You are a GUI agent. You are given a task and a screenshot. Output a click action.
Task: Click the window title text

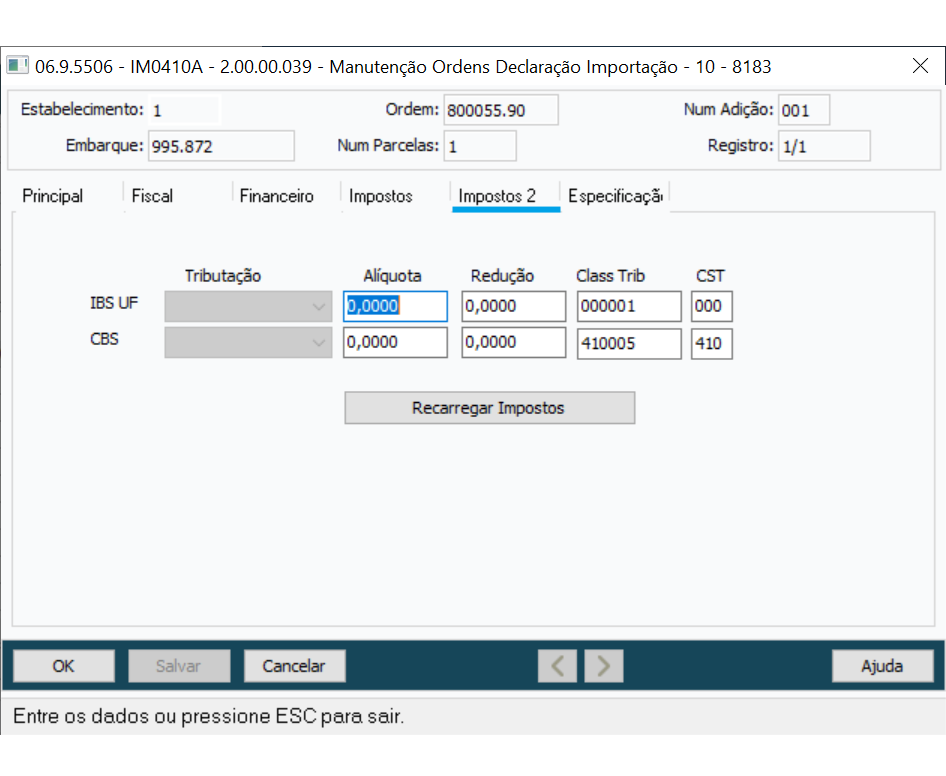(x=403, y=66)
